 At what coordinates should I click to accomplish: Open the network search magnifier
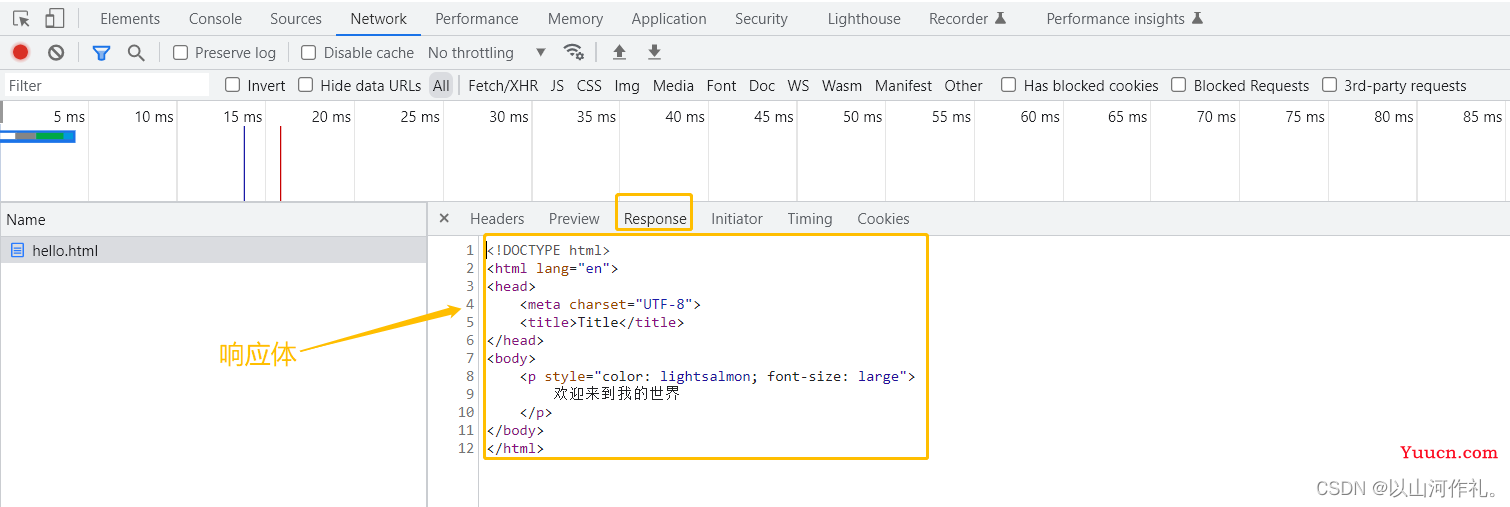coord(136,52)
